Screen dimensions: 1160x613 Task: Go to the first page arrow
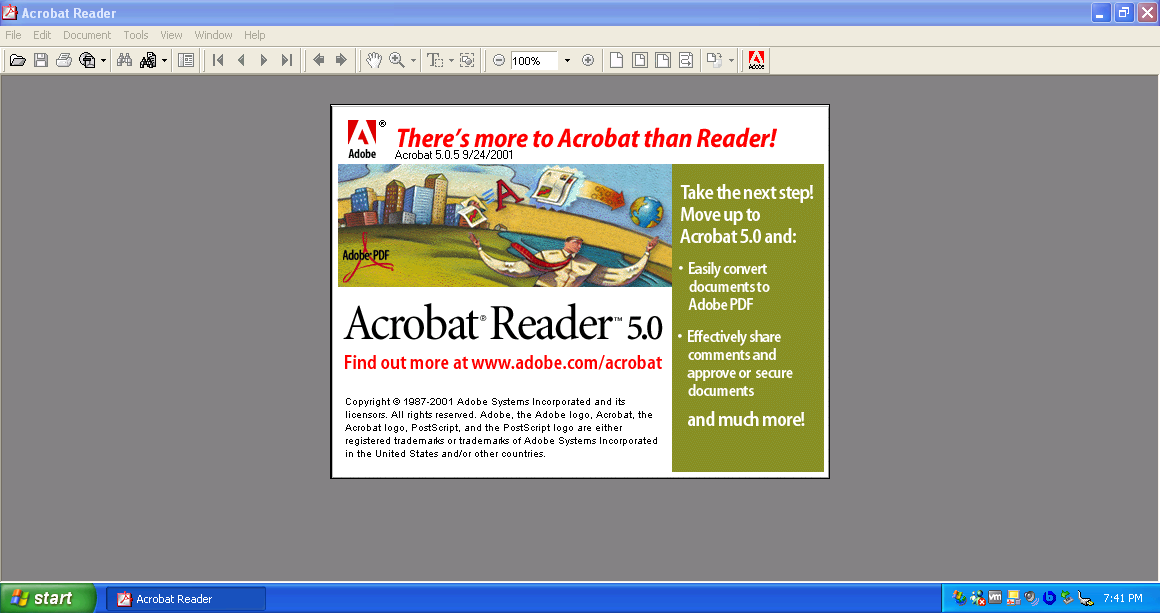[x=218, y=60]
